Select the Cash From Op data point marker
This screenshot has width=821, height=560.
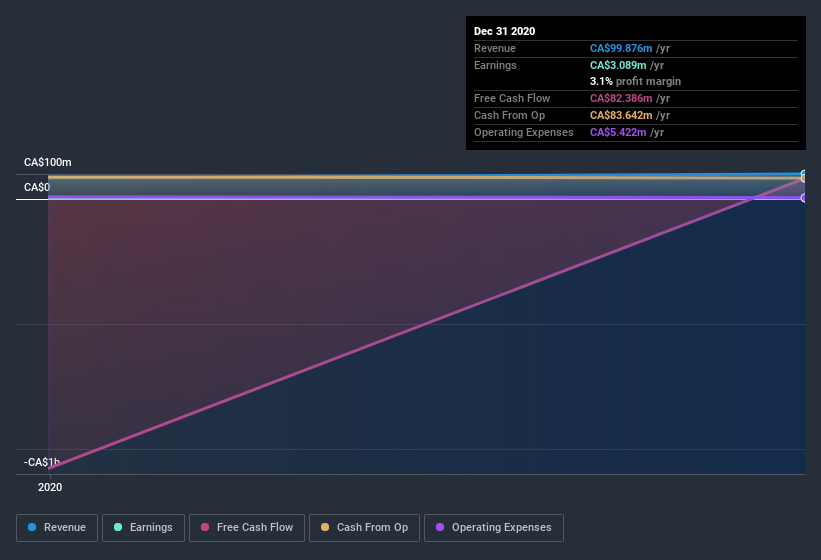(x=804, y=178)
